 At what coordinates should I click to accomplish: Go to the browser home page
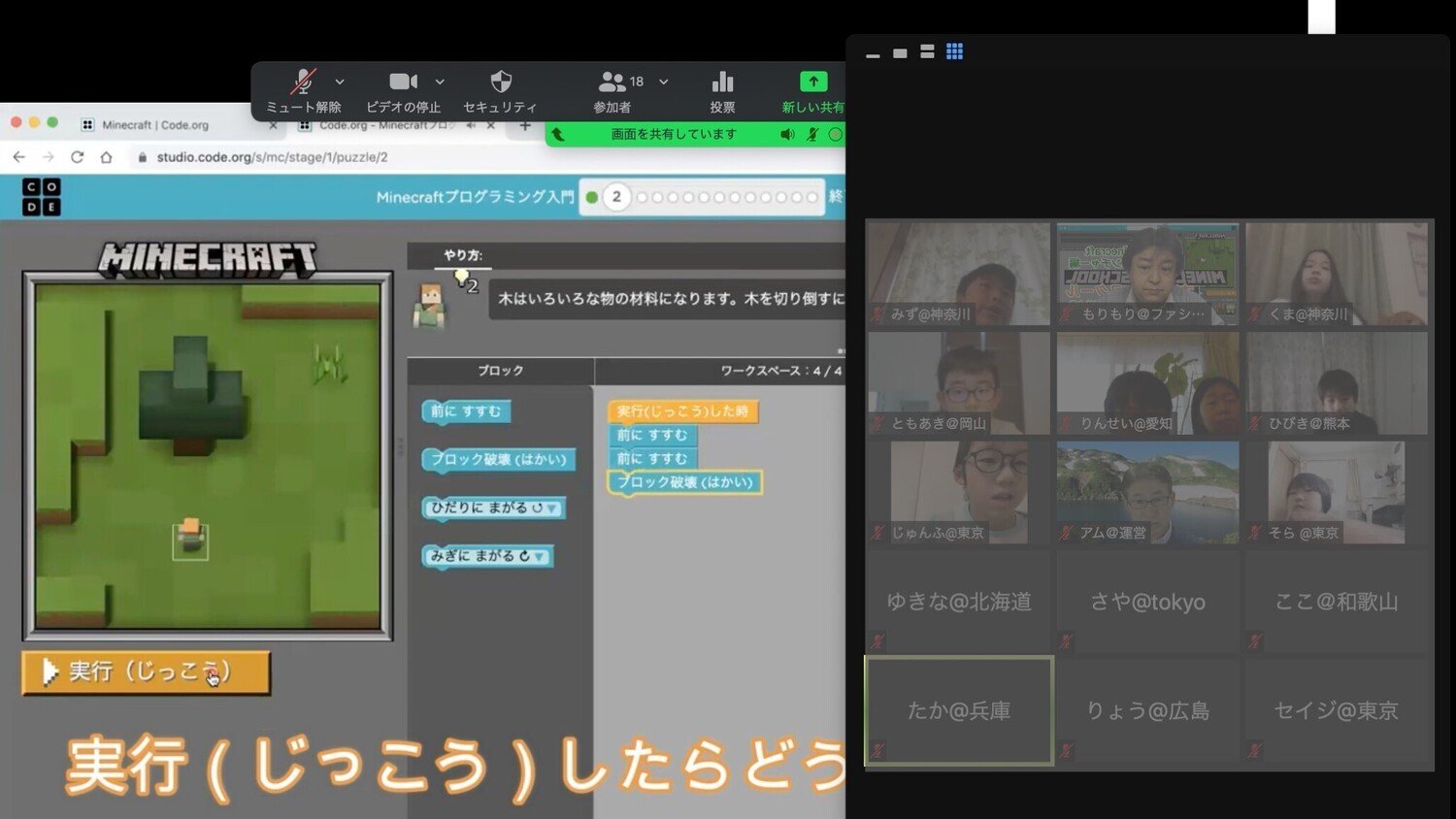[107, 157]
